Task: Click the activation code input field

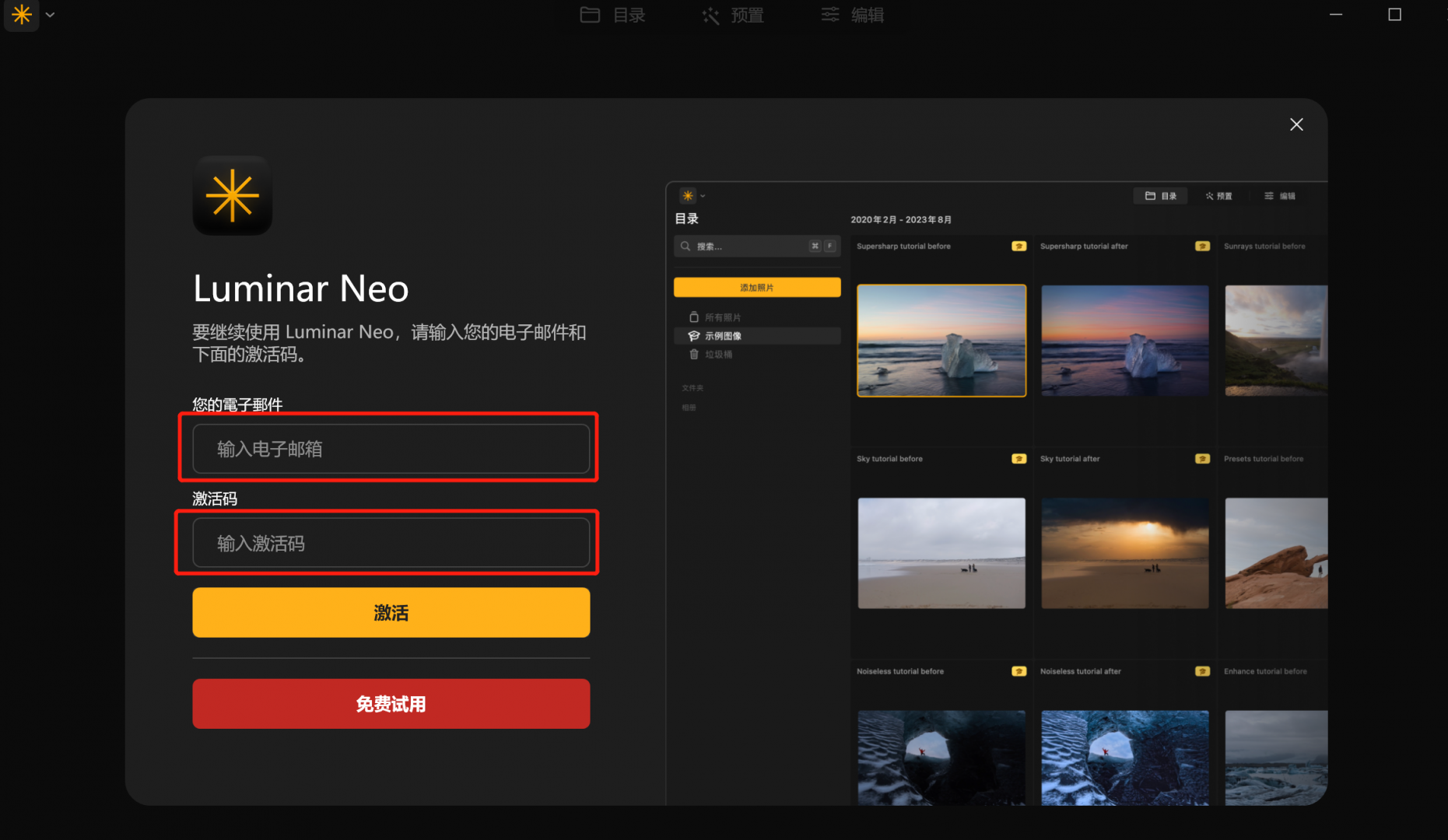Action: pyautogui.click(x=391, y=543)
